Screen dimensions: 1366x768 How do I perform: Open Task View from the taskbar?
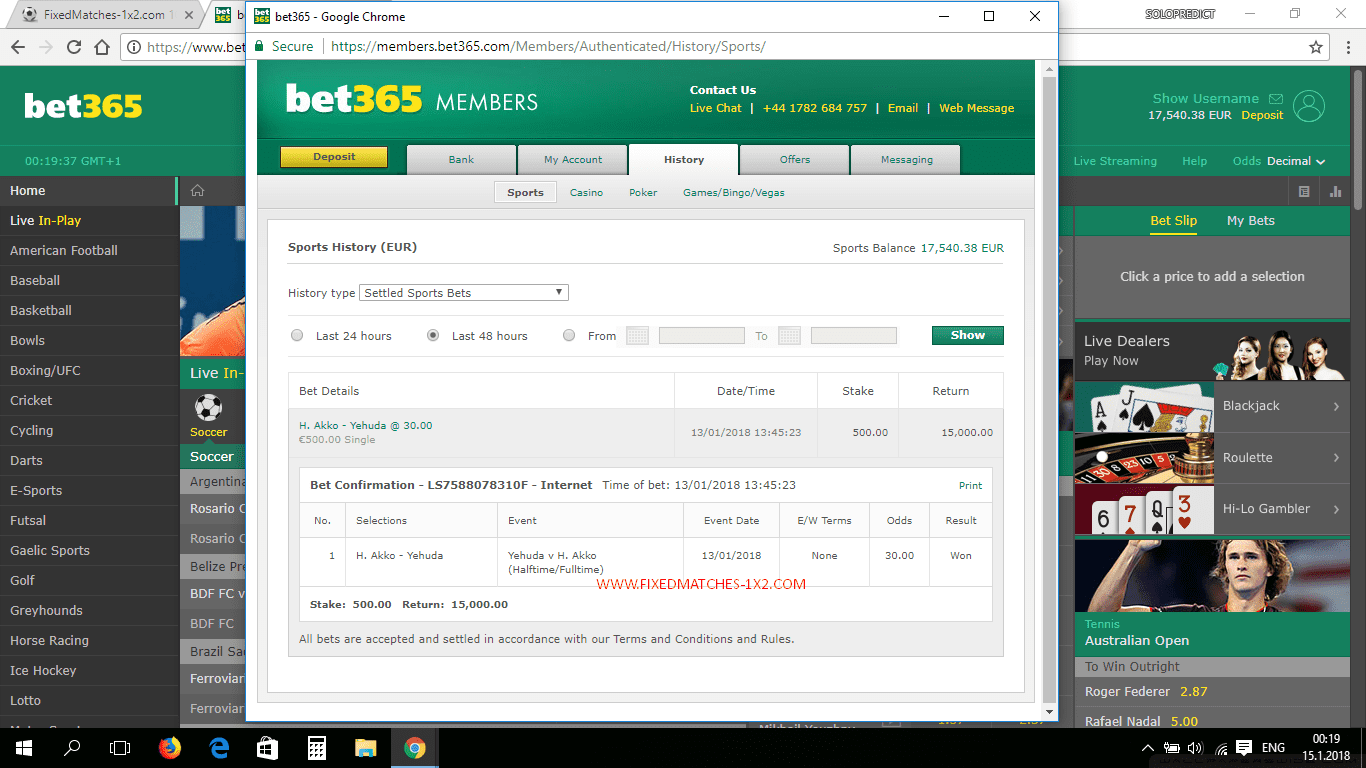[120, 748]
